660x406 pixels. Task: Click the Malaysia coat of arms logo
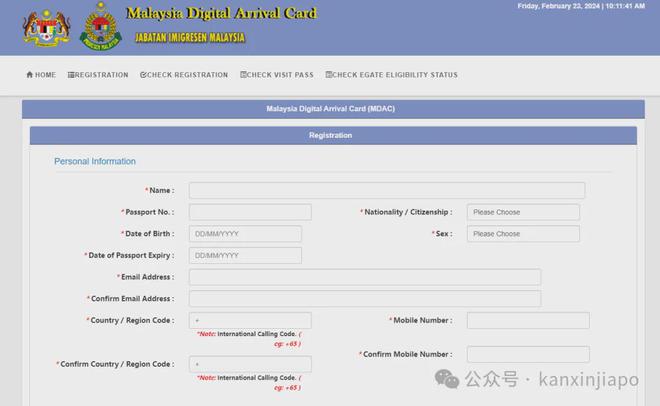pos(46,28)
